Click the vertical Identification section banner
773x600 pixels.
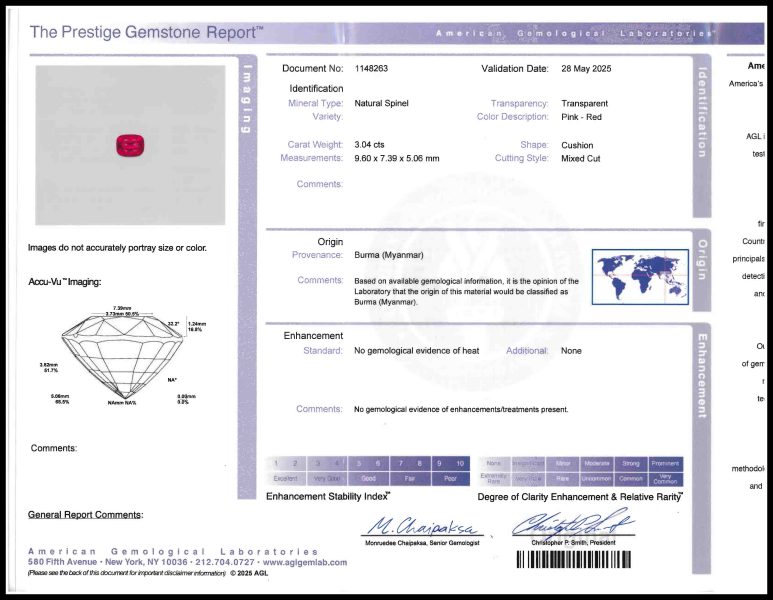(x=701, y=112)
